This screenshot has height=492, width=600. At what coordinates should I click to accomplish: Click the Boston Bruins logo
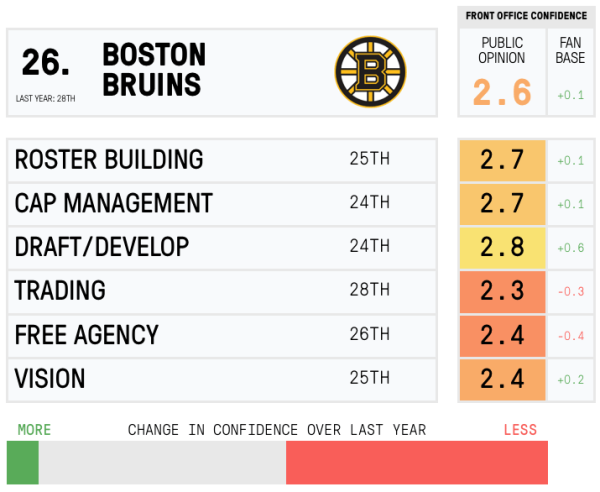tap(370, 72)
